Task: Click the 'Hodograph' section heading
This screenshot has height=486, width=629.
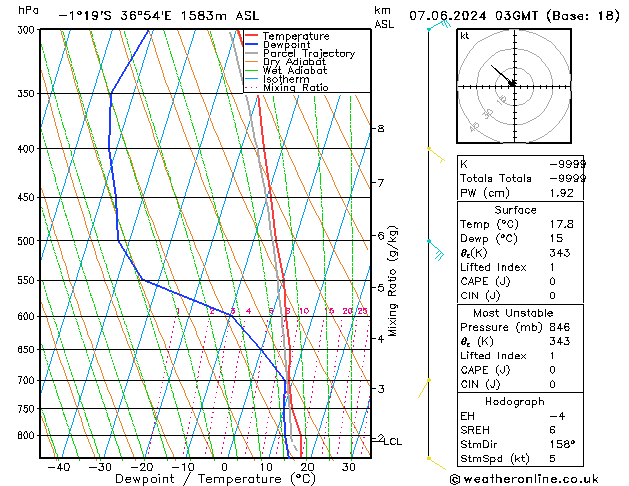Action: [x=515, y=402]
